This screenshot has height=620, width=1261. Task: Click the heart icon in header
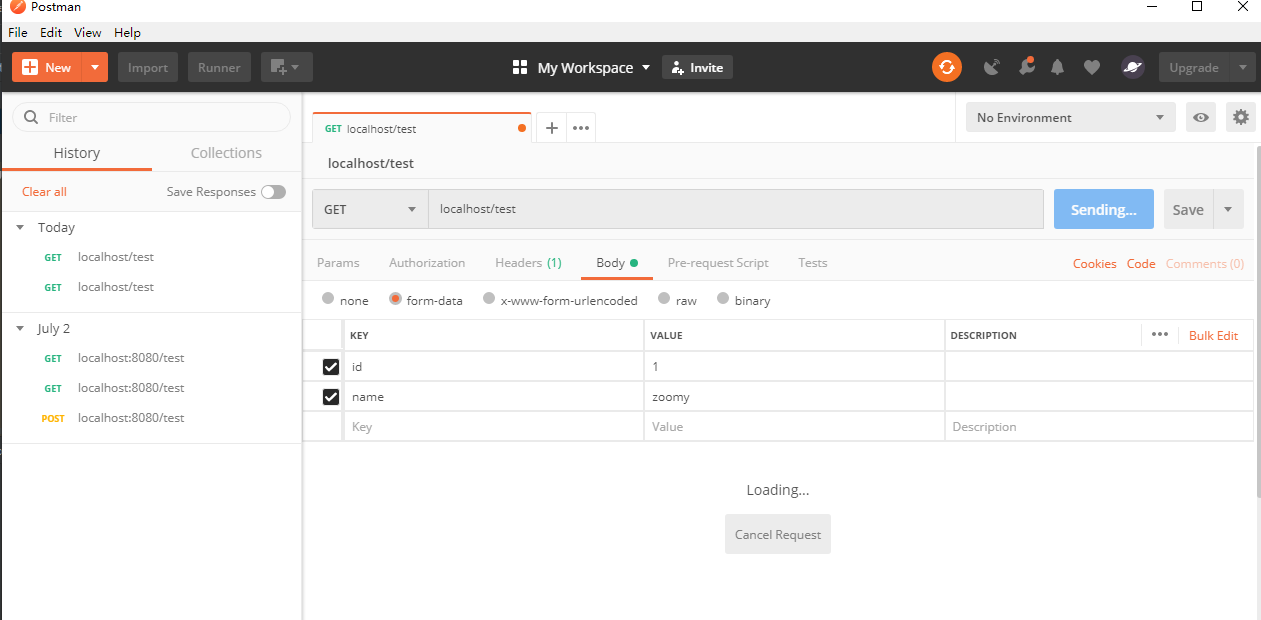[x=1092, y=67]
